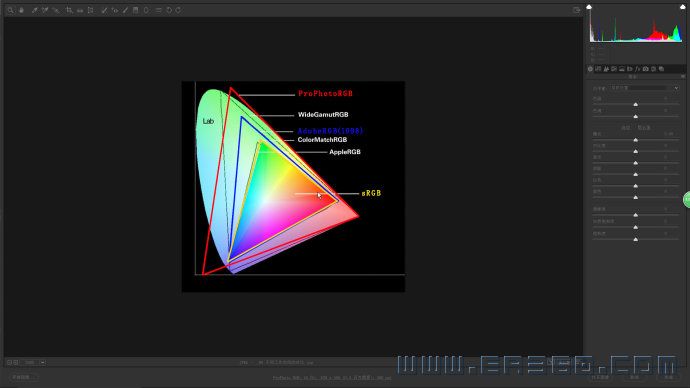Select the Radial Filter tool
Image resolution: width=690 pixels, height=388 pixels.
coord(146,10)
